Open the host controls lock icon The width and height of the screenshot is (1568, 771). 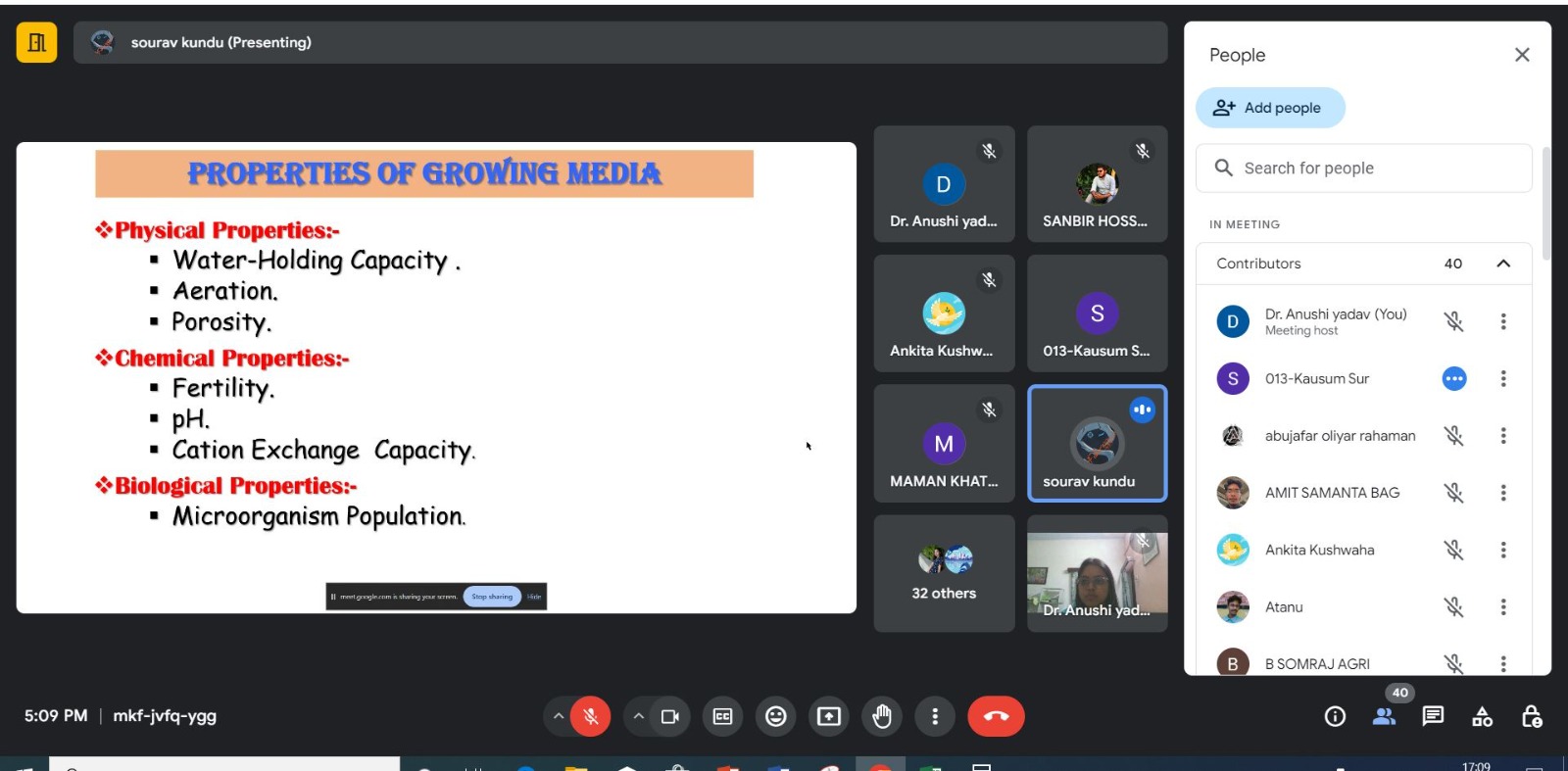1532,716
